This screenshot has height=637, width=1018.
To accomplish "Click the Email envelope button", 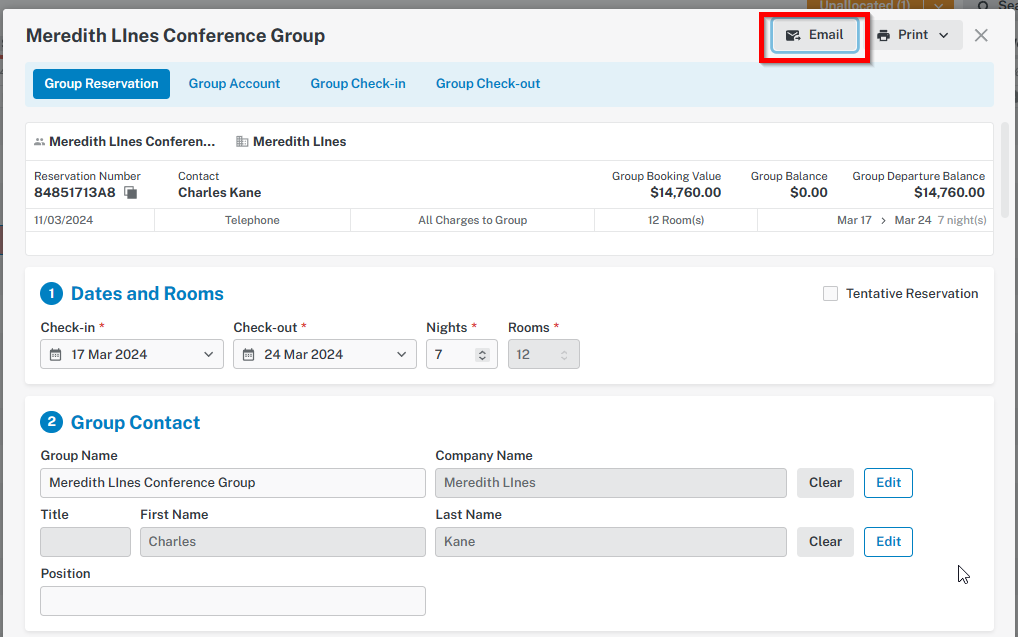I will click(814, 35).
